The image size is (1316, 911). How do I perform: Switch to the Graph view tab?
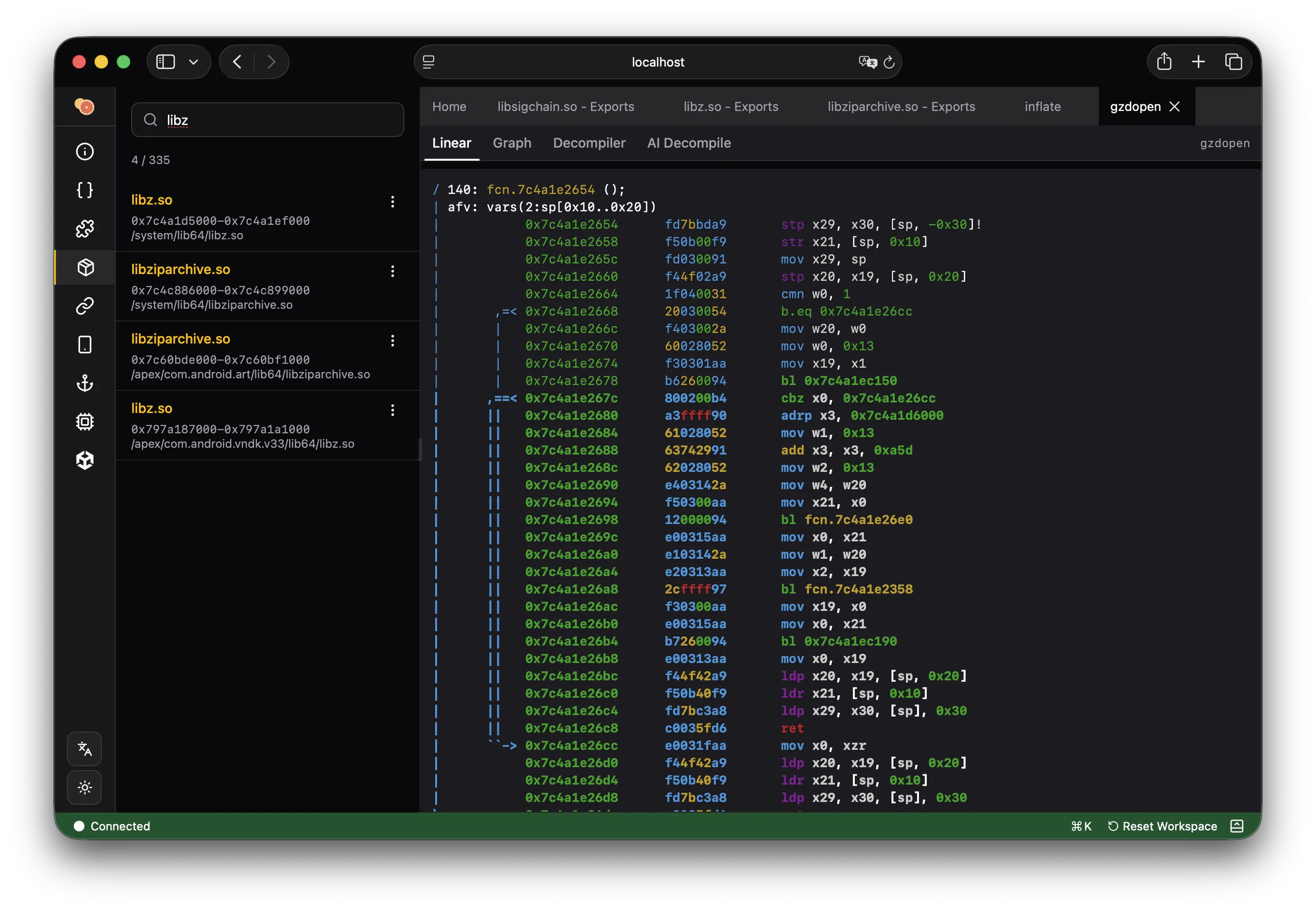pos(511,143)
